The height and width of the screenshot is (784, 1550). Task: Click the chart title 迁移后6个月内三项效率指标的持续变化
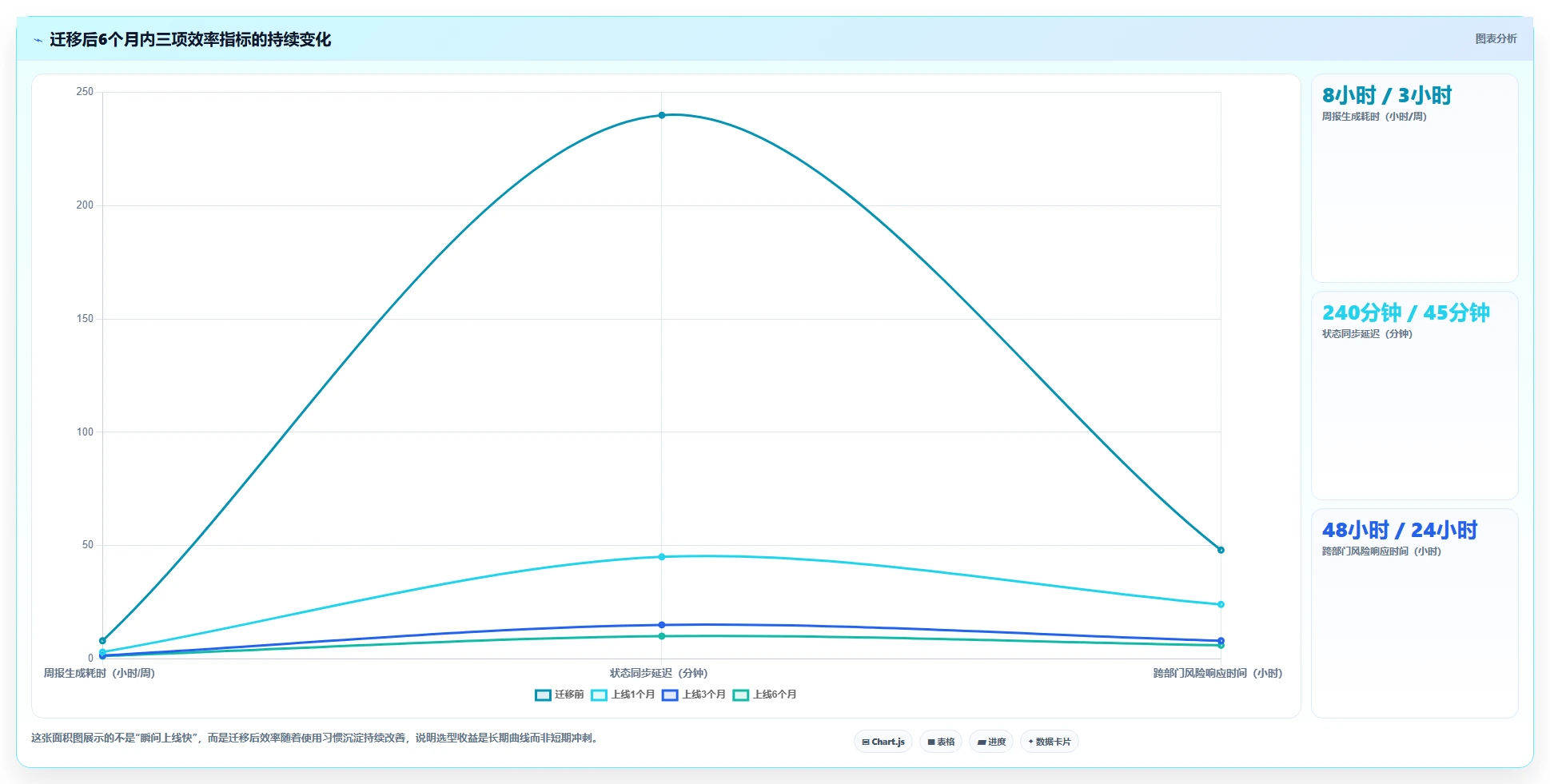tap(190, 39)
